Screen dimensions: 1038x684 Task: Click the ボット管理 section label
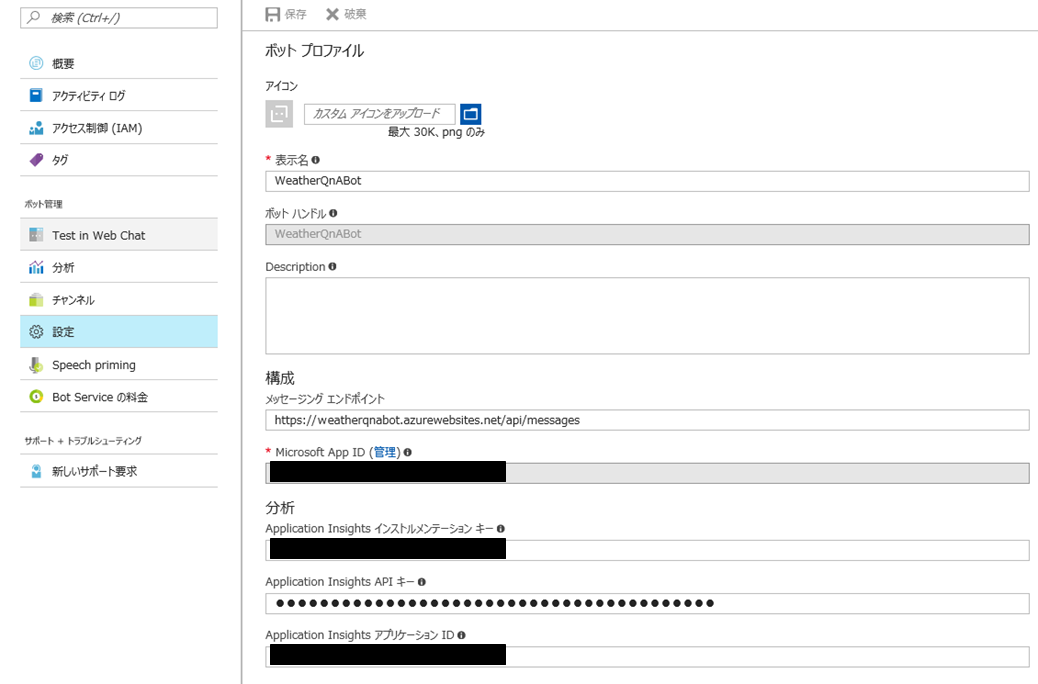coord(44,204)
